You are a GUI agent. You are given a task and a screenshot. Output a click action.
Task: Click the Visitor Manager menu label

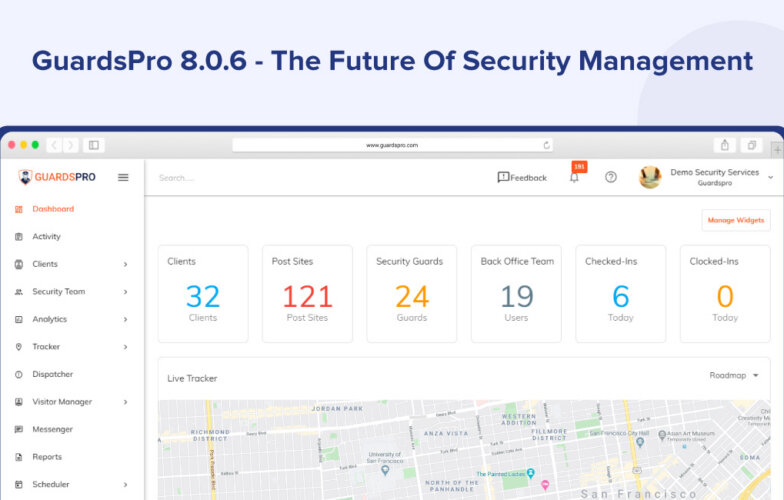tap(62, 402)
